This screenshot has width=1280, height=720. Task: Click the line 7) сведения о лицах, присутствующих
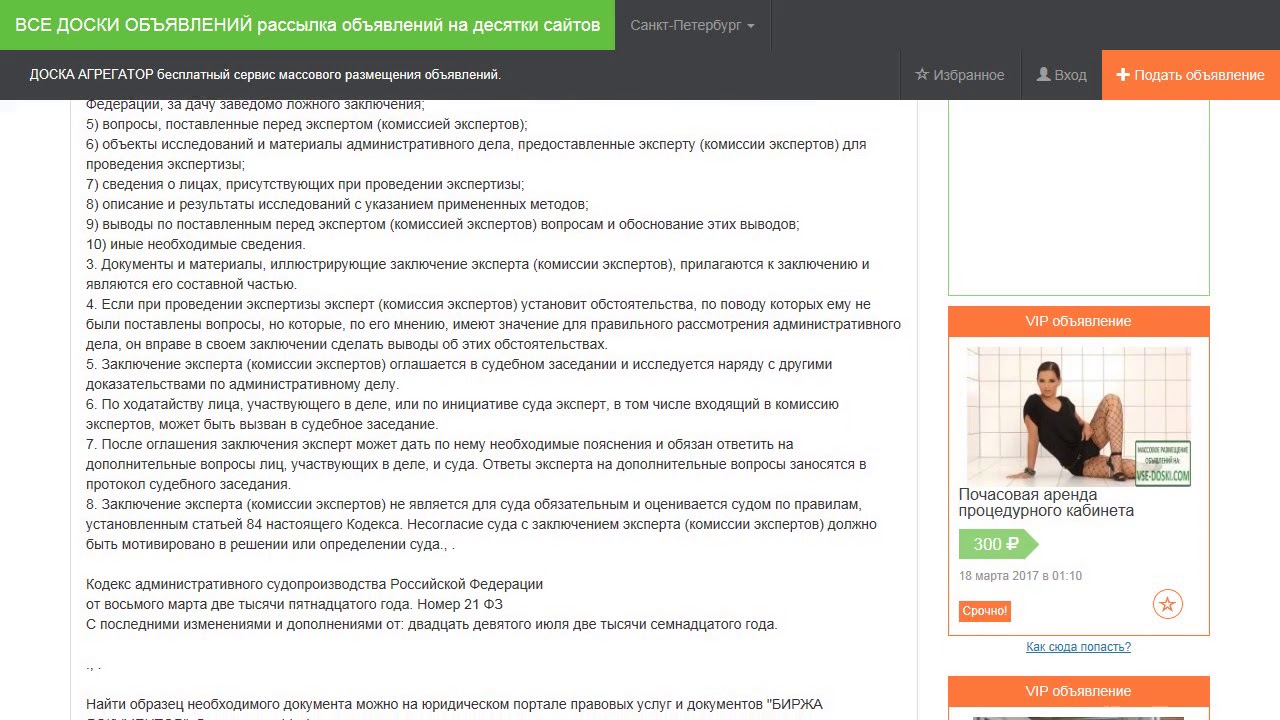(x=305, y=184)
